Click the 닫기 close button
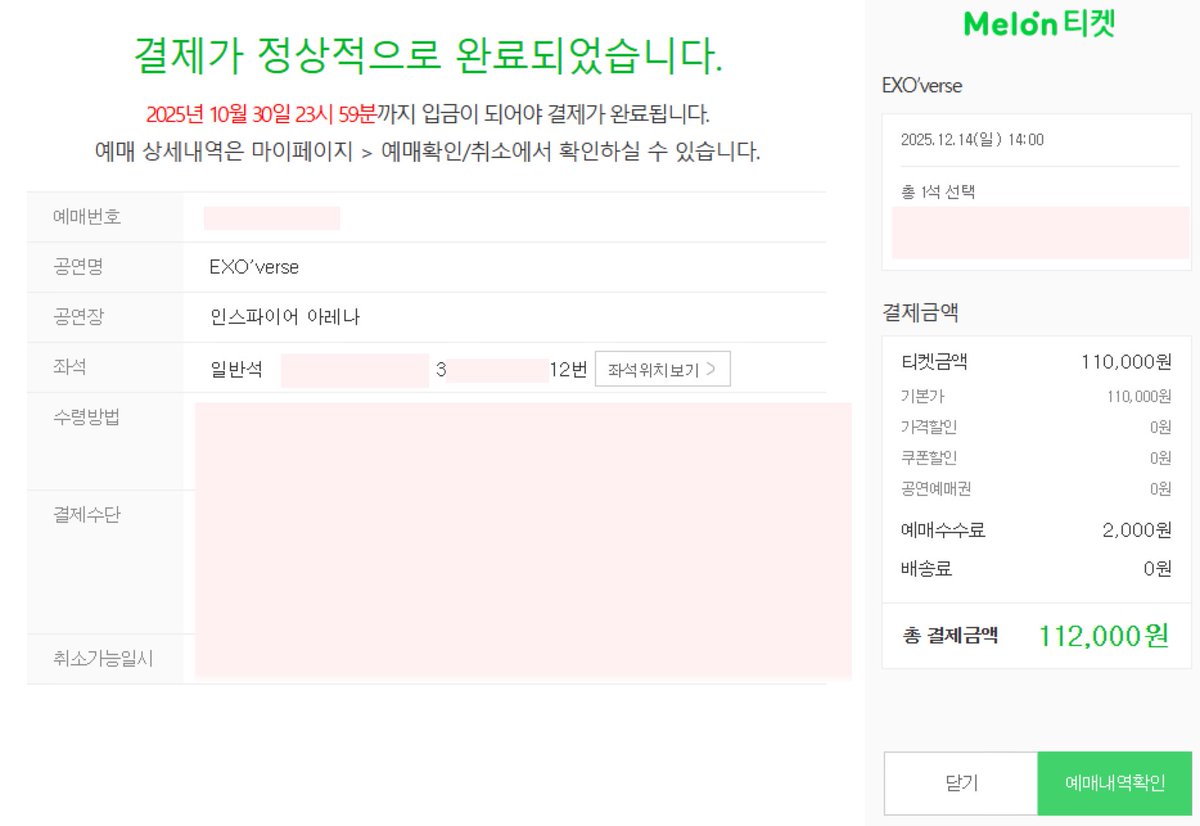The height and width of the screenshot is (826, 1200). 961,783
